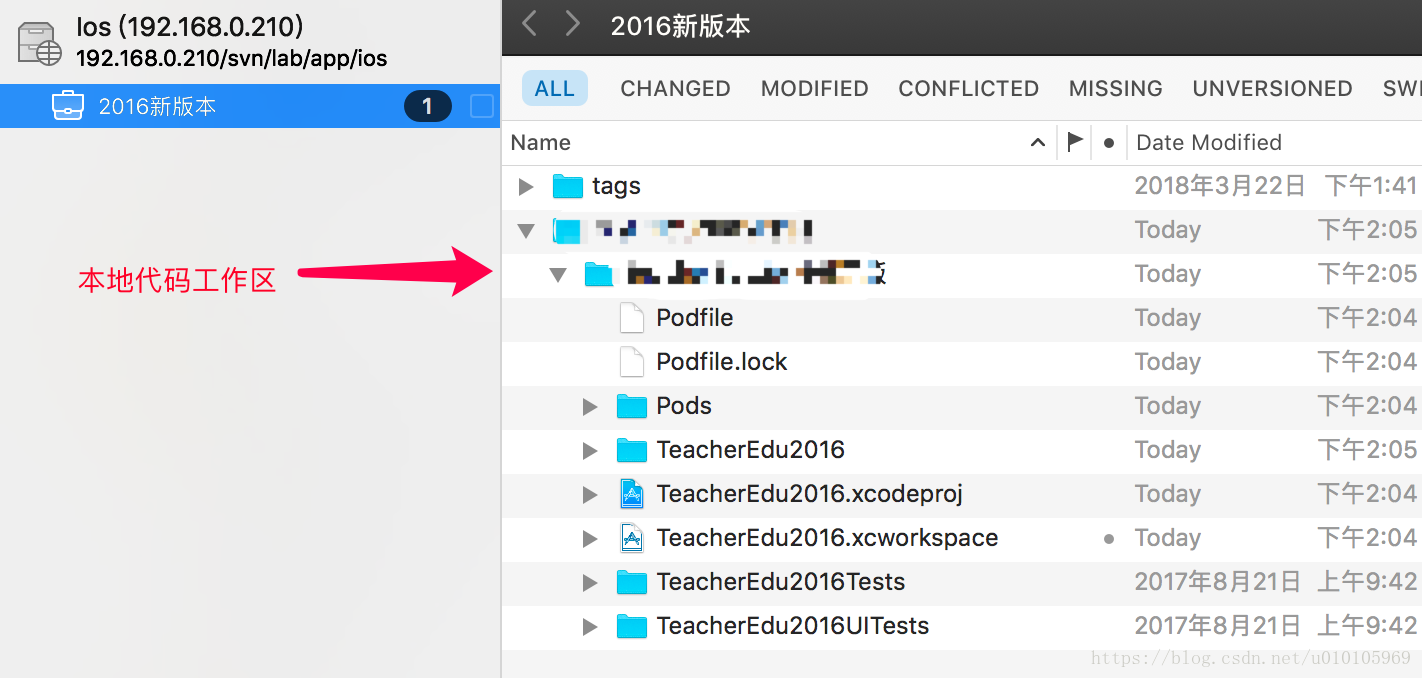
Task: Switch to the UNVERSIONED filter tab
Action: 1272,88
